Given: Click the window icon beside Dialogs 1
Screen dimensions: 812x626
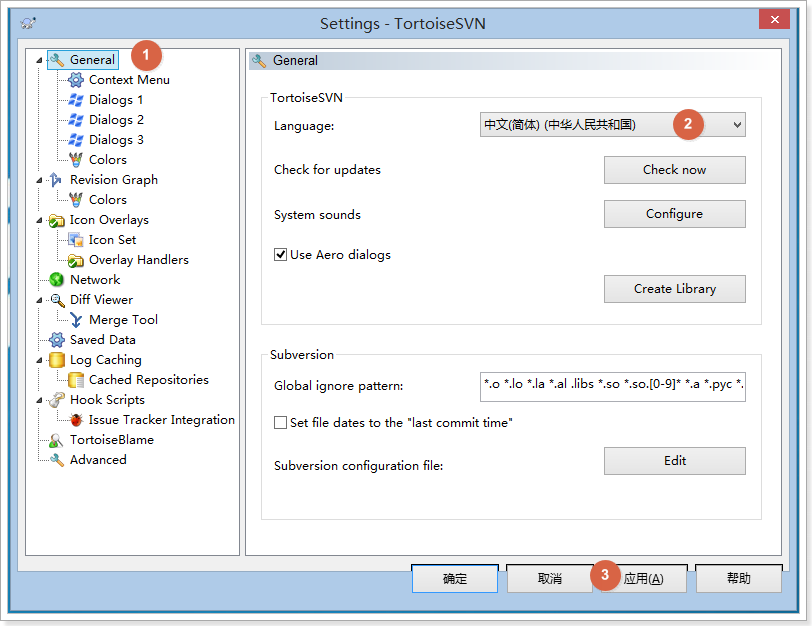Looking at the screenshot, I should coord(76,100).
